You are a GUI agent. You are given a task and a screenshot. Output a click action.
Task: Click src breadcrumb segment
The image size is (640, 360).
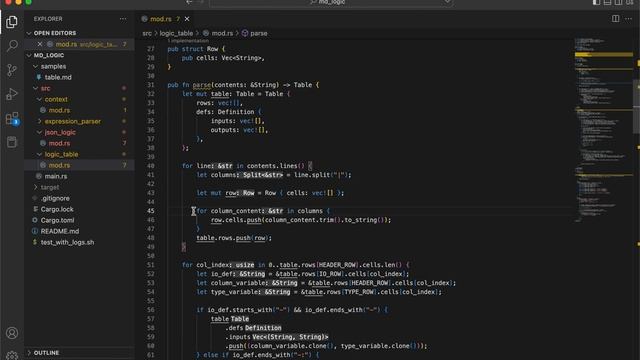tap(147, 33)
